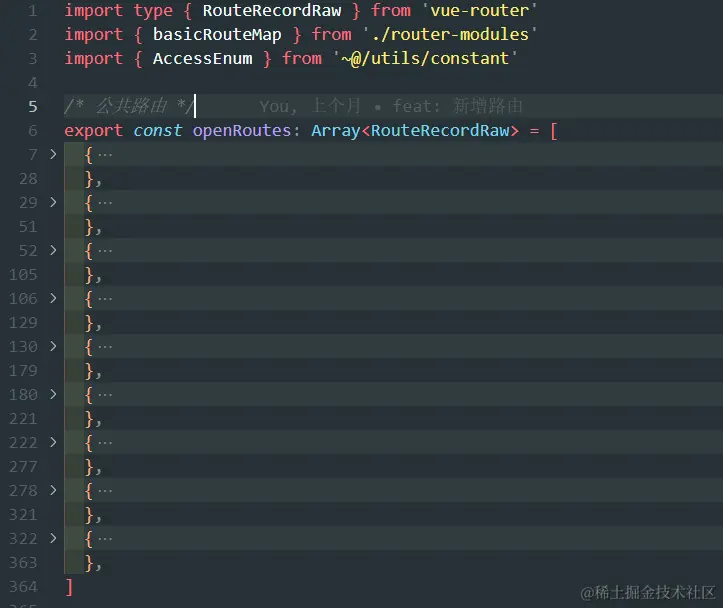Click AccessEnum identifier on line 3
The height and width of the screenshot is (608, 723).
[x=203, y=59]
